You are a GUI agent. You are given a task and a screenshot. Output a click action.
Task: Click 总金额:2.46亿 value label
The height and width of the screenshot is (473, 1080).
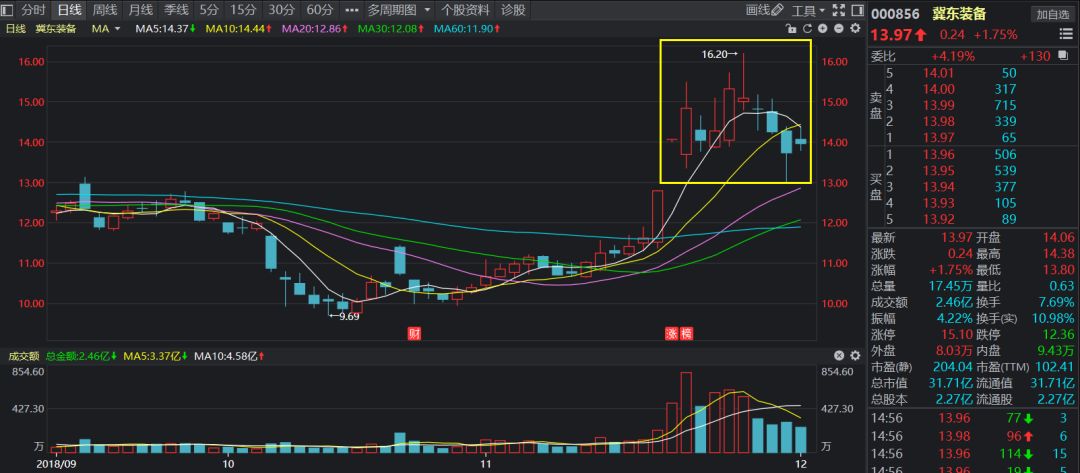pyautogui.click(x=80, y=356)
